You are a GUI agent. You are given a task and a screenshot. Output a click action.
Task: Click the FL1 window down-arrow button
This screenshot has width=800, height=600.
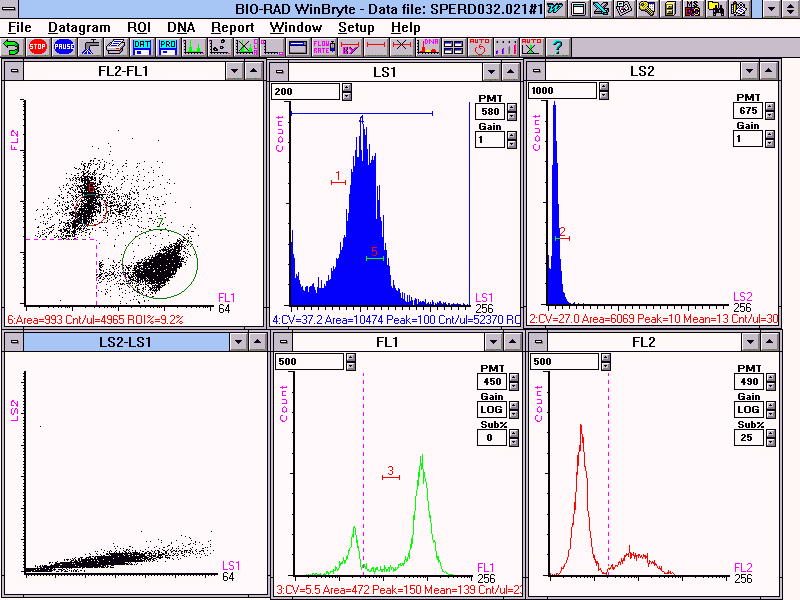pyautogui.click(x=493, y=342)
